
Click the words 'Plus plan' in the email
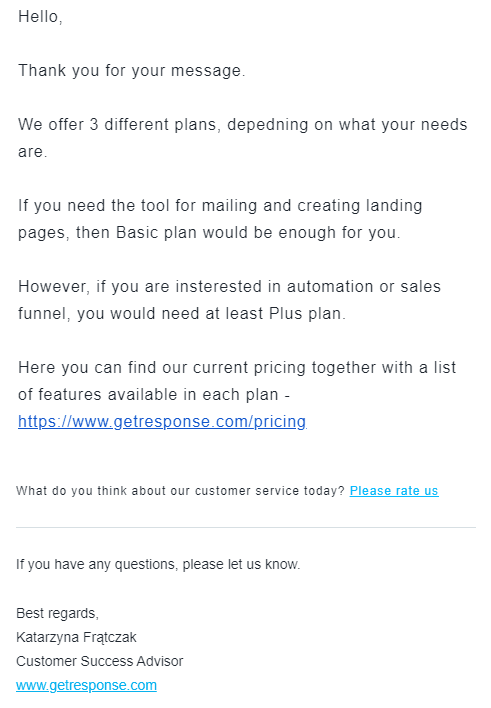(307, 313)
